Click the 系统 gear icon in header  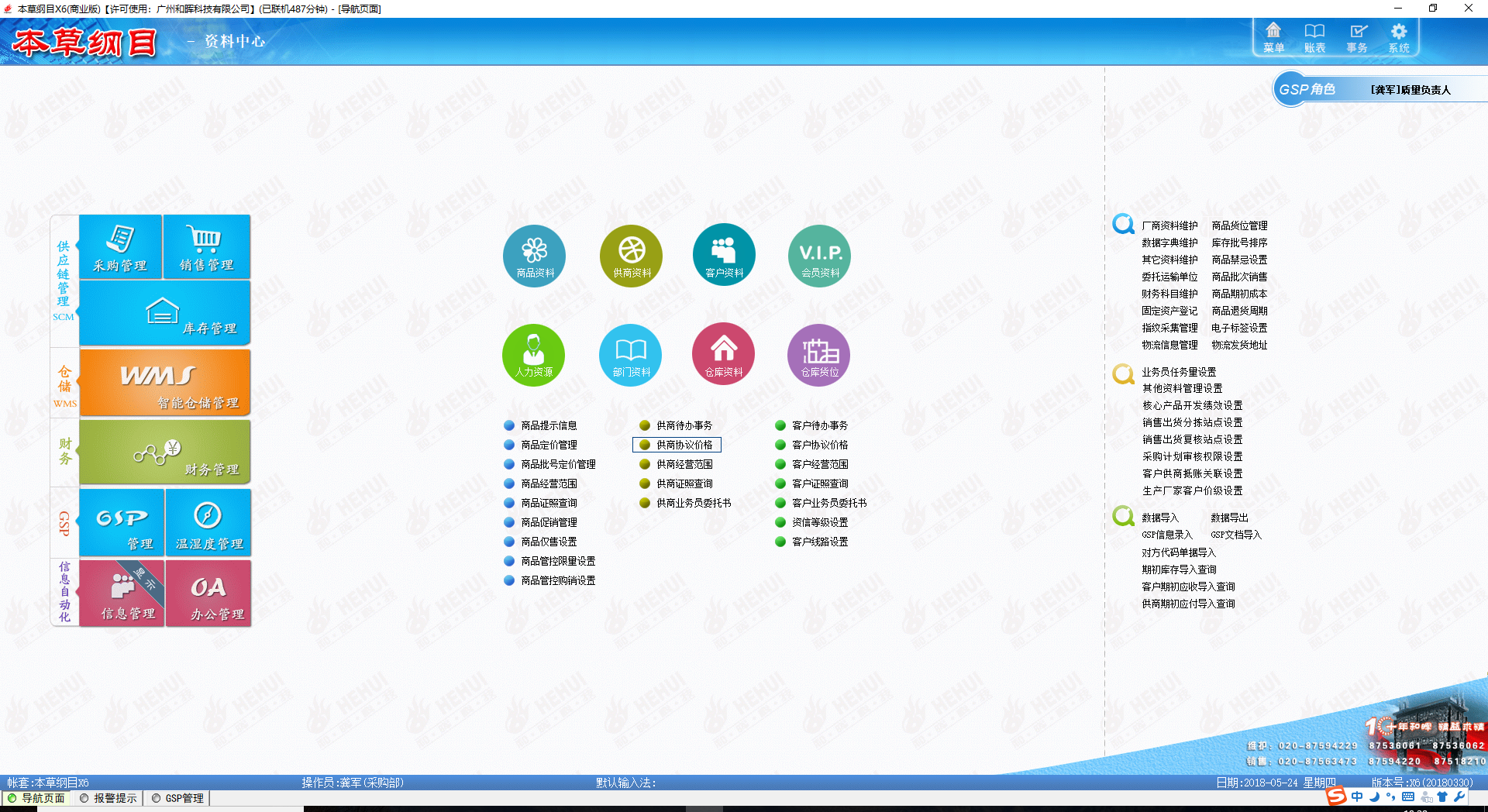pos(1399,37)
